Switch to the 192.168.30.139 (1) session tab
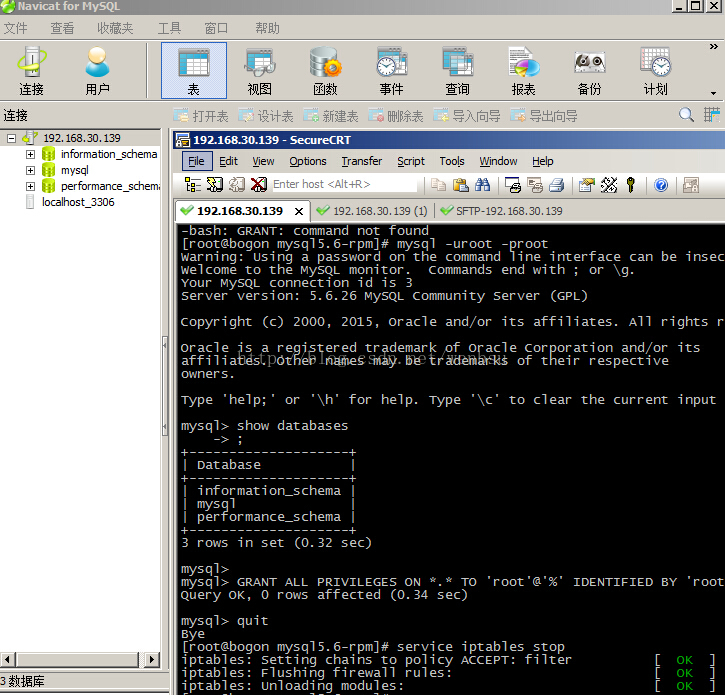 372,211
